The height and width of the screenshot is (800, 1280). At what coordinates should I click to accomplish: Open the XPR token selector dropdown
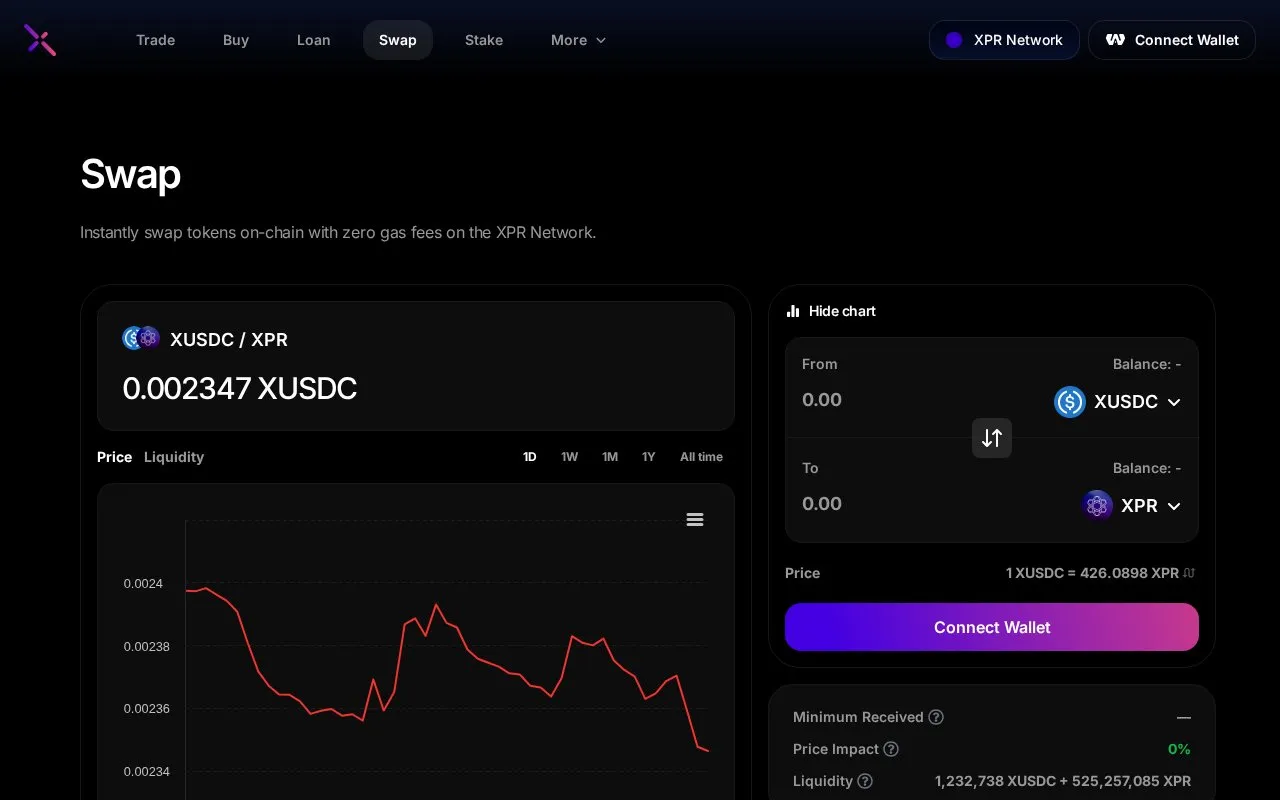point(1132,506)
